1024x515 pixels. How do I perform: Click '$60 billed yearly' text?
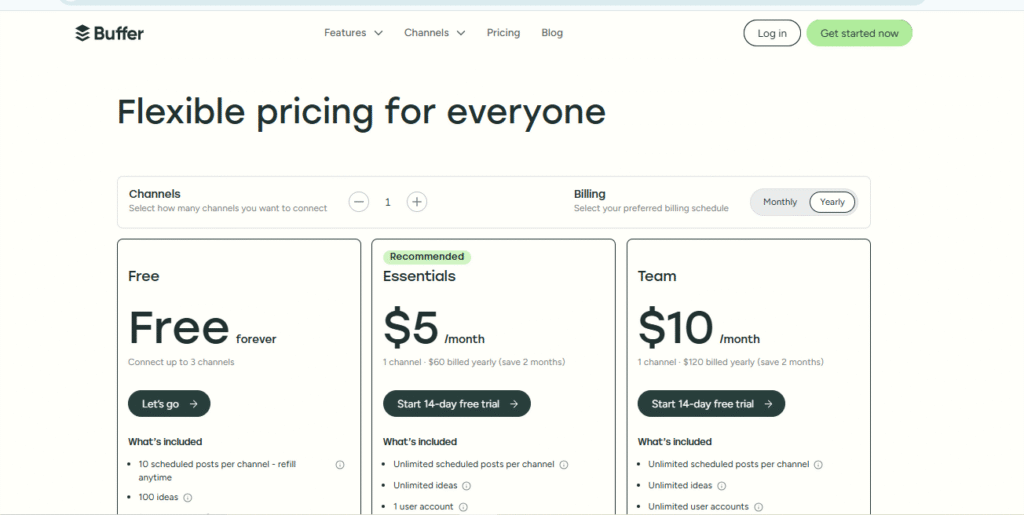click(462, 362)
